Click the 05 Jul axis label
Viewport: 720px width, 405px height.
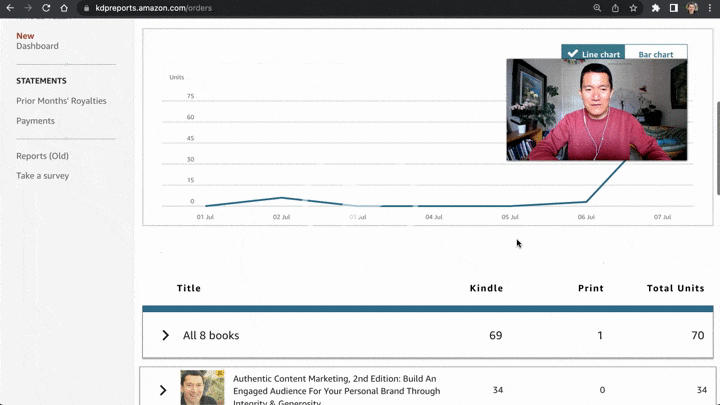click(x=510, y=217)
